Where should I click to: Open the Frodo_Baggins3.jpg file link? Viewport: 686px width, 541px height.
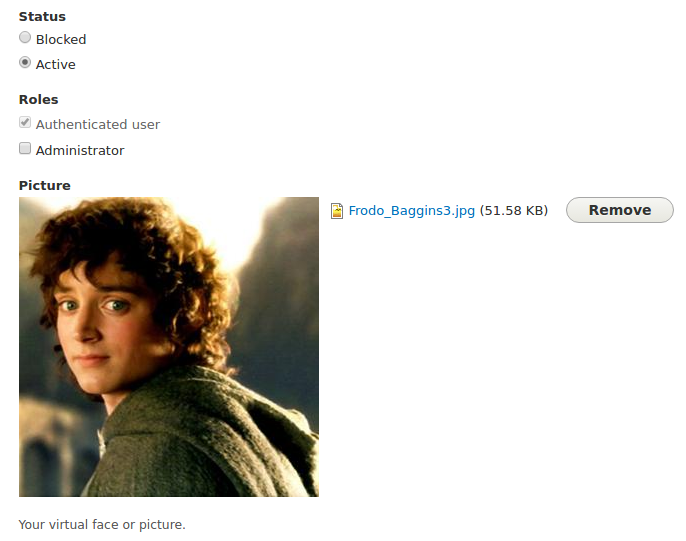click(x=411, y=211)
